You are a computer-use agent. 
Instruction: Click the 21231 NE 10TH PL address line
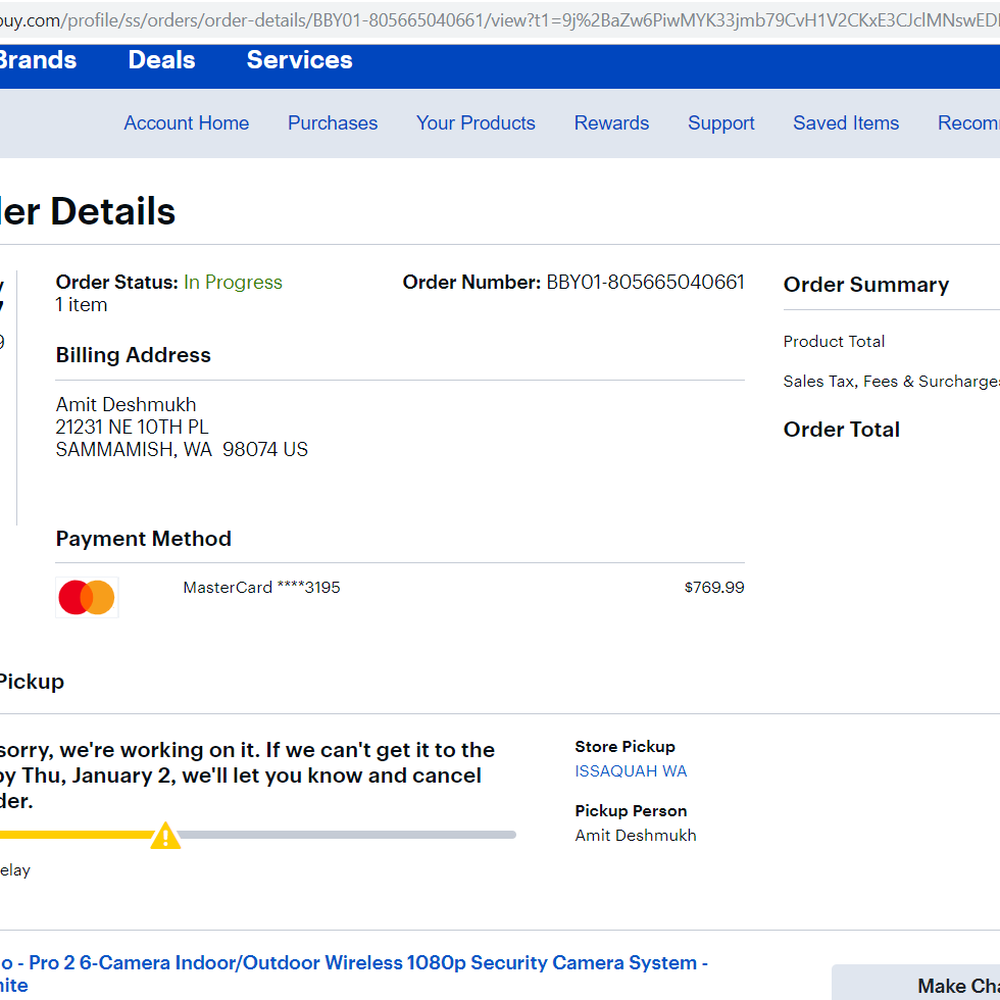[132, 427]
